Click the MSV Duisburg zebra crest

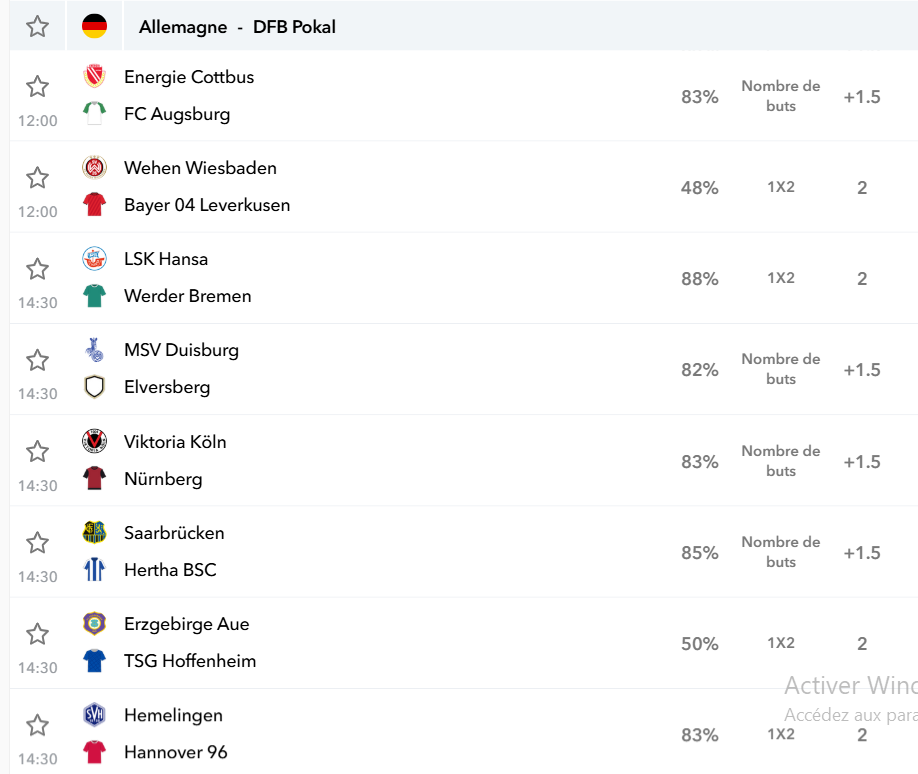click(x=94, y=350)
